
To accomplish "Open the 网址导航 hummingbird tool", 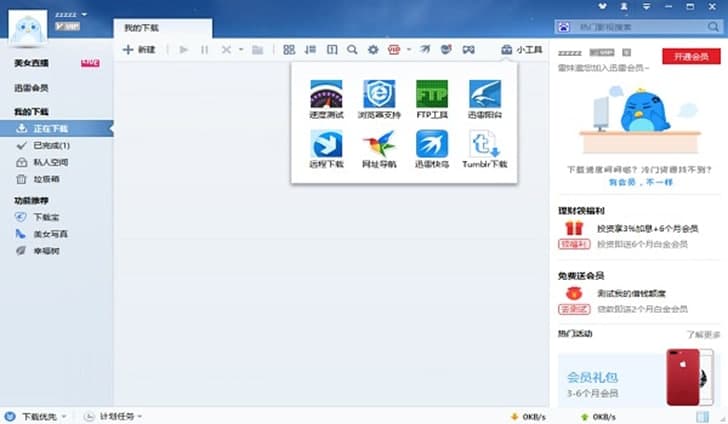I will pyautogui.click(x=379, y=149).
